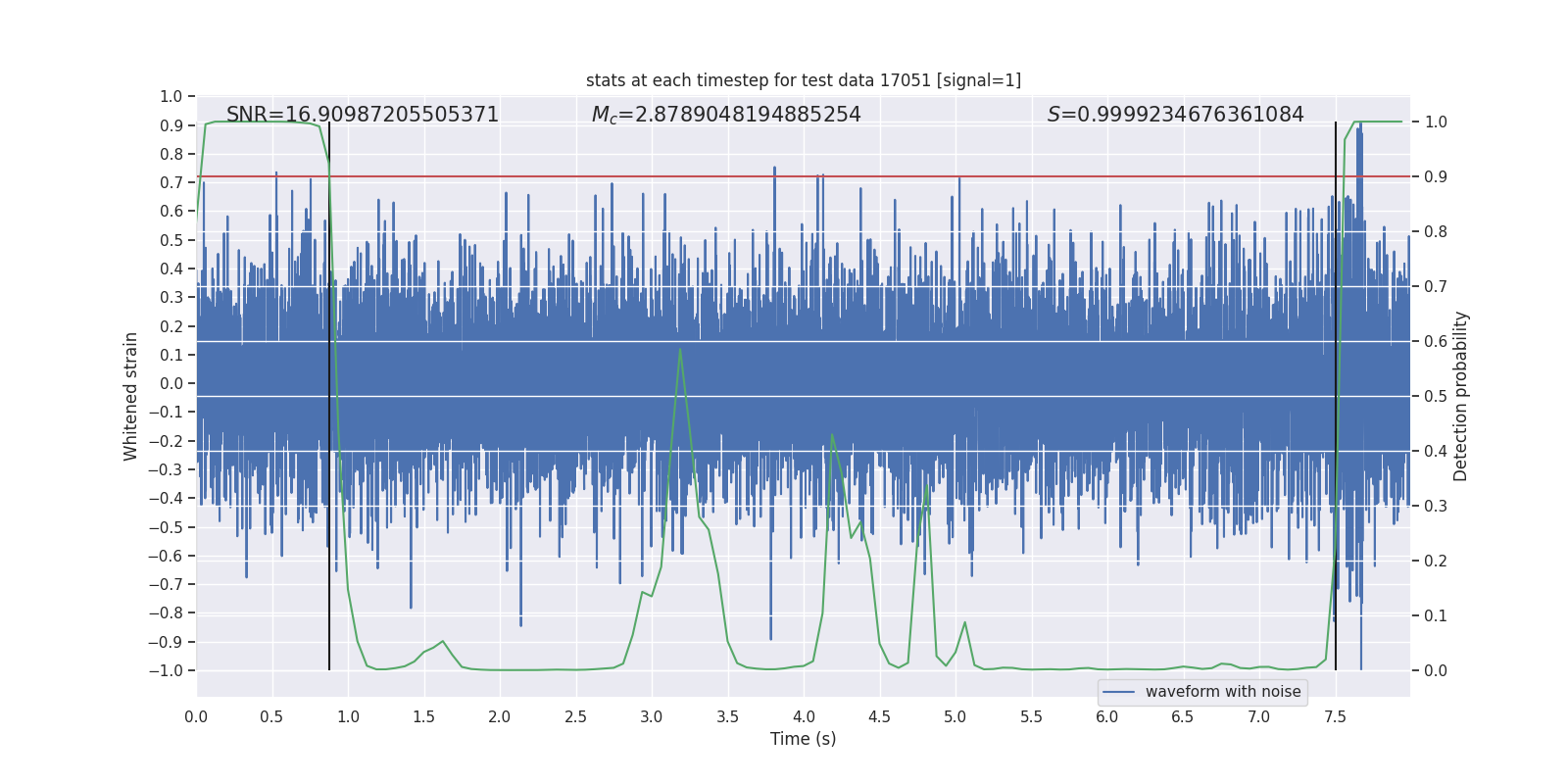
Task: Click the S=0.9999234676361084 annotation
Action: point(1176,115)
